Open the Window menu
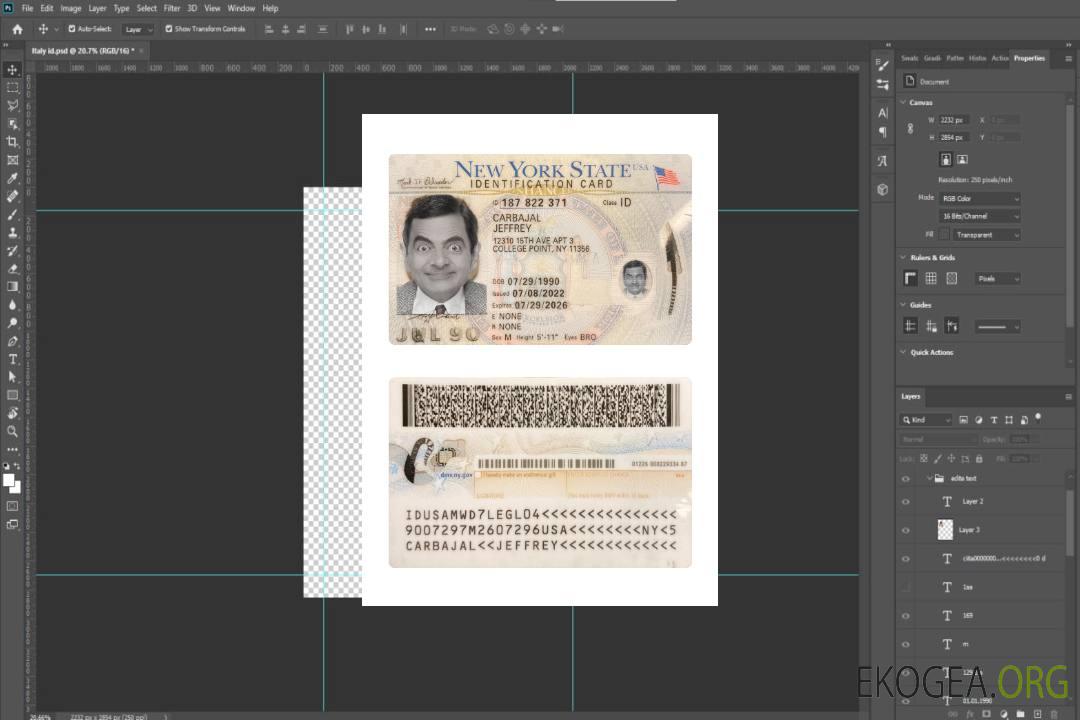This screenshot has height=720, width=1080. (x=241, y=8)
